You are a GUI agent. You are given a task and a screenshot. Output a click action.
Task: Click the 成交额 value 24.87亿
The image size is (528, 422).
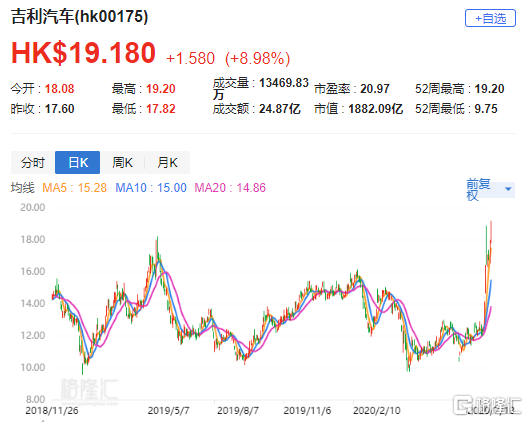(279, 109)
